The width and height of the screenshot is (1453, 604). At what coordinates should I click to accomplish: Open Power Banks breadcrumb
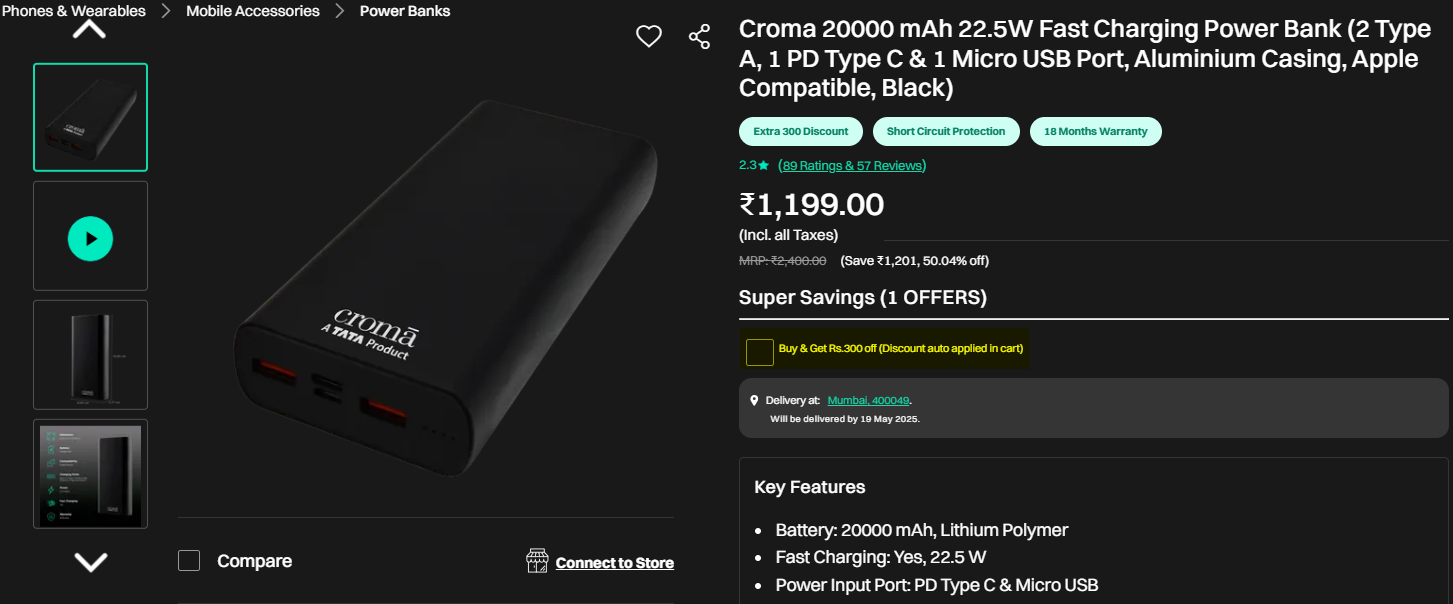405,11
